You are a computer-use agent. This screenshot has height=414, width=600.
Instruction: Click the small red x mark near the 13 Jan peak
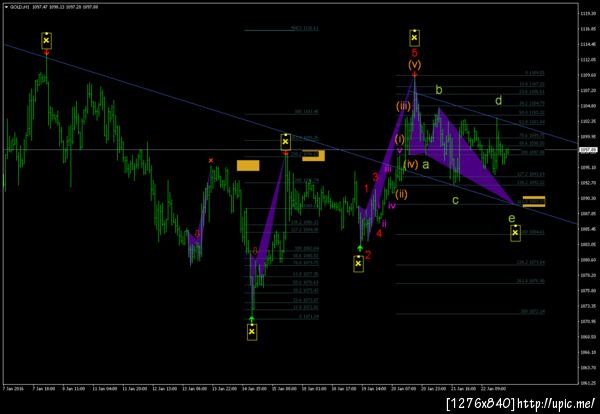tap(210, 160)
